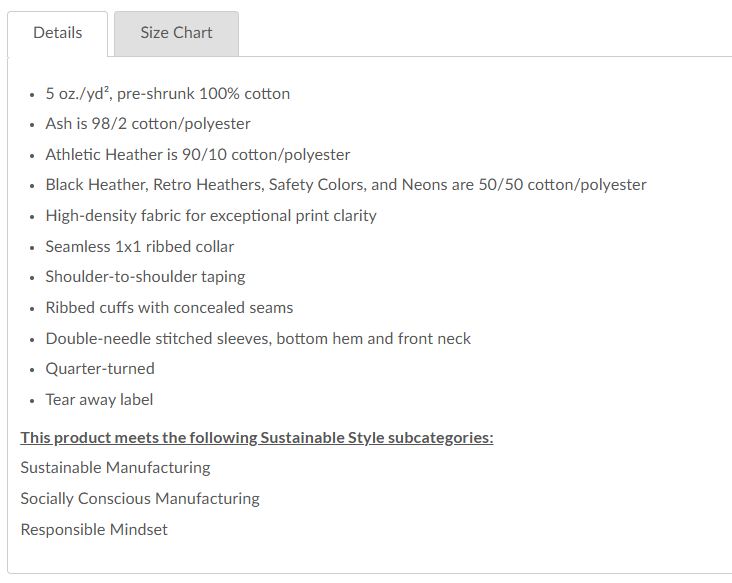Click the Tear away label text
Screen dimensions: 732x583
[x=99, y=400]
